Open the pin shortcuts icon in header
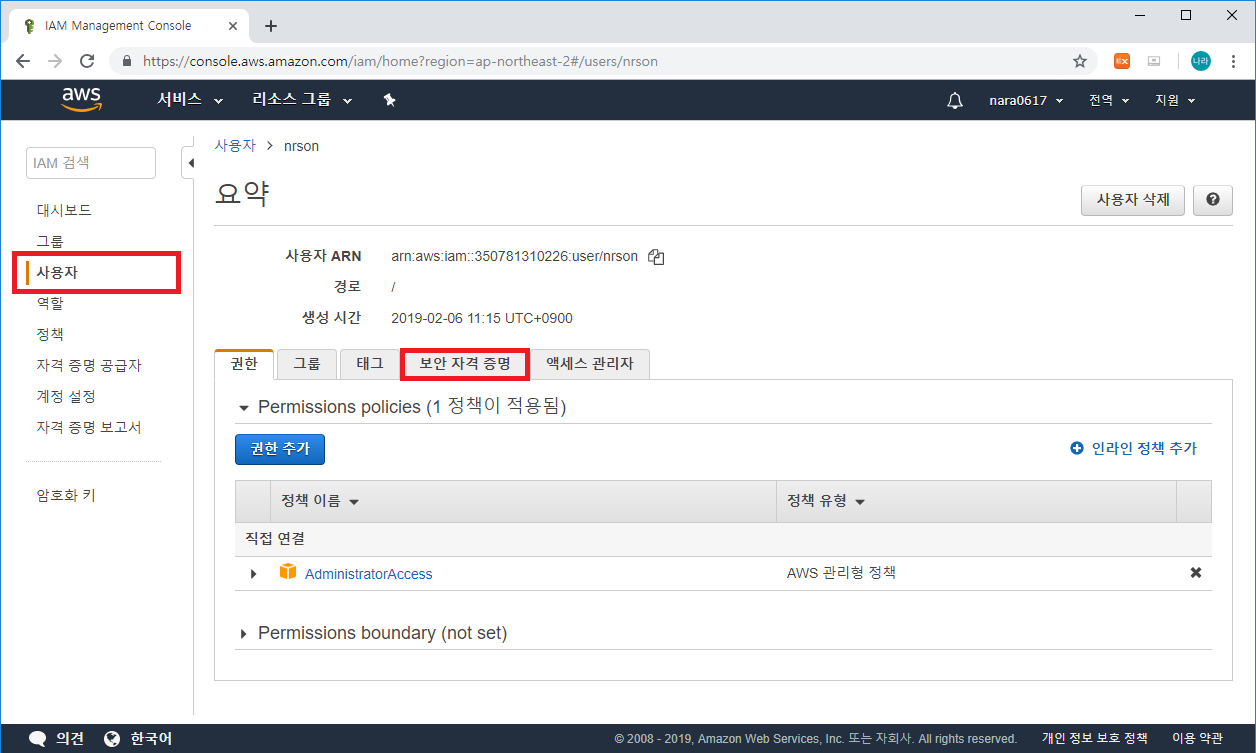The image size is (1256, 753). click(x=389, y=100)
